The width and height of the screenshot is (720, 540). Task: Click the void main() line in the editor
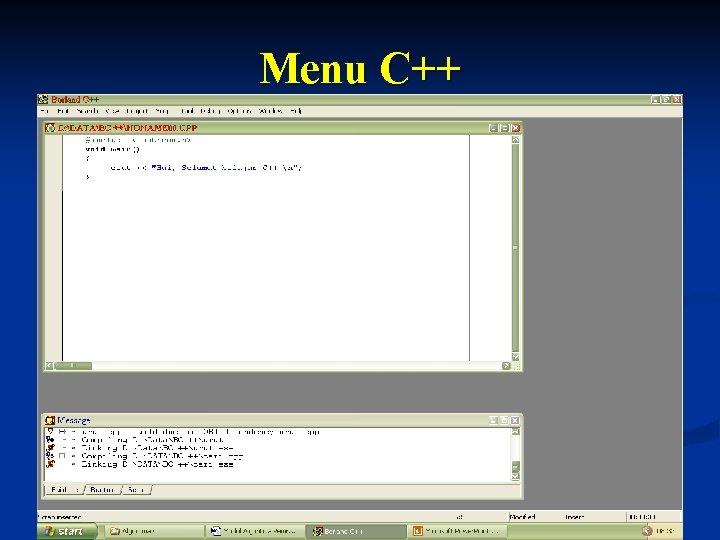(112, 149)
